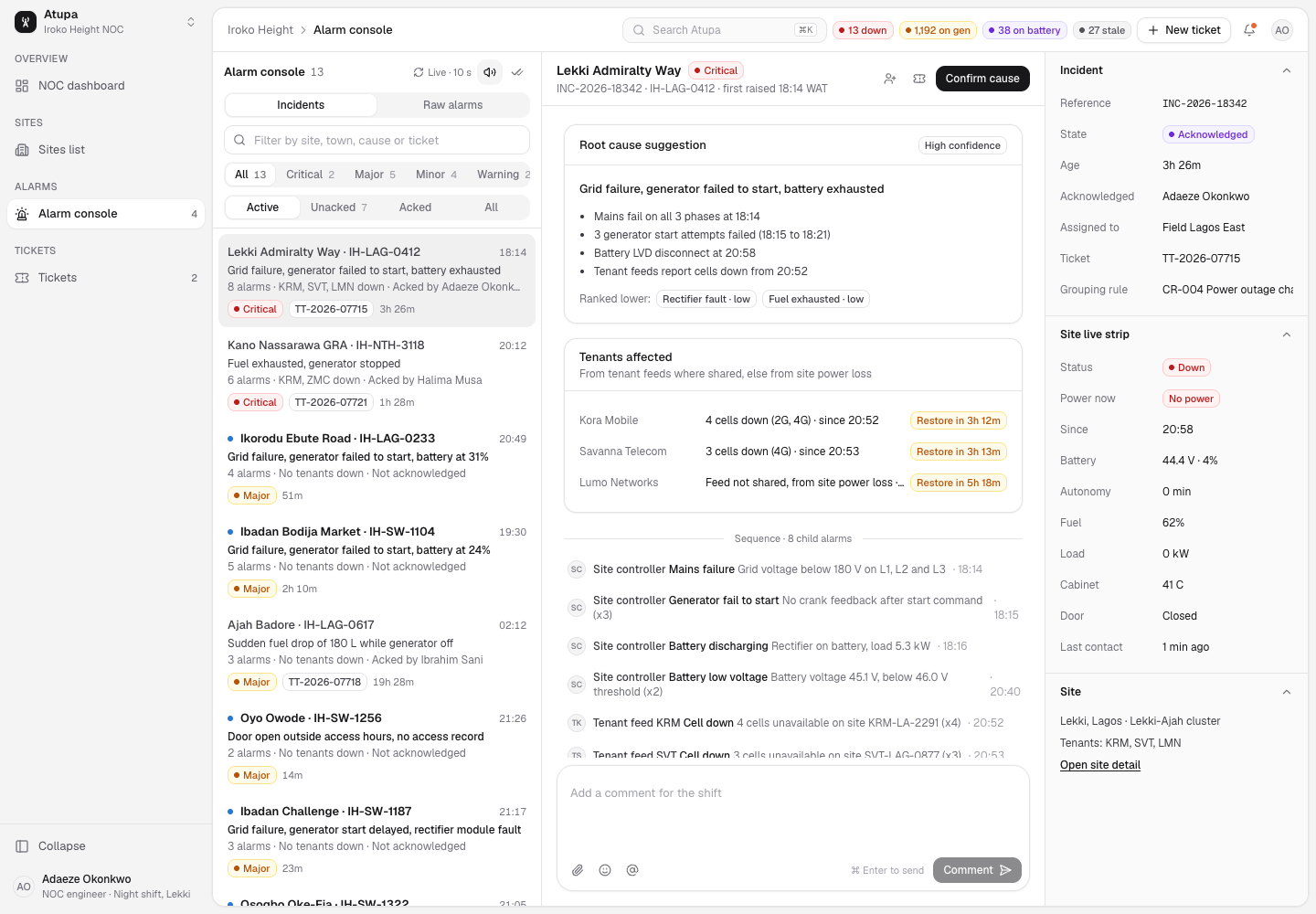
Task: Open the emoji picker in comment box
Action: (x=605, y=870)
